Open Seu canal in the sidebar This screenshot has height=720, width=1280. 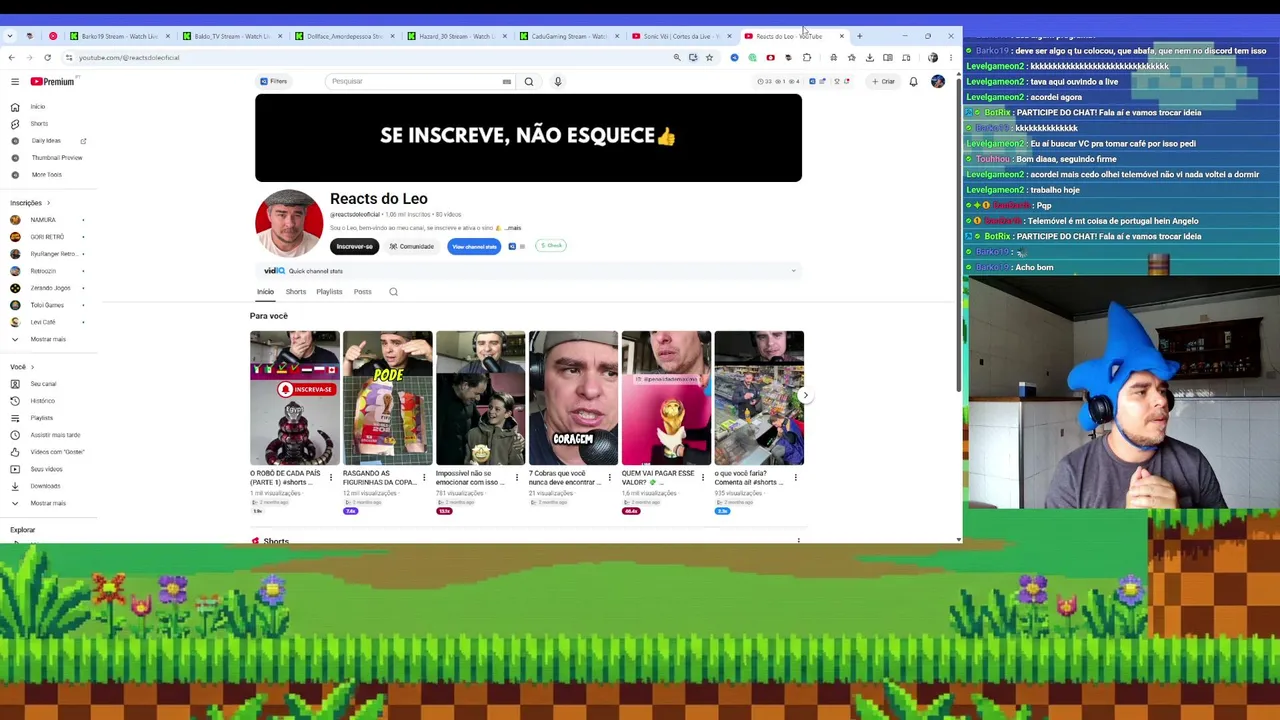43,384
